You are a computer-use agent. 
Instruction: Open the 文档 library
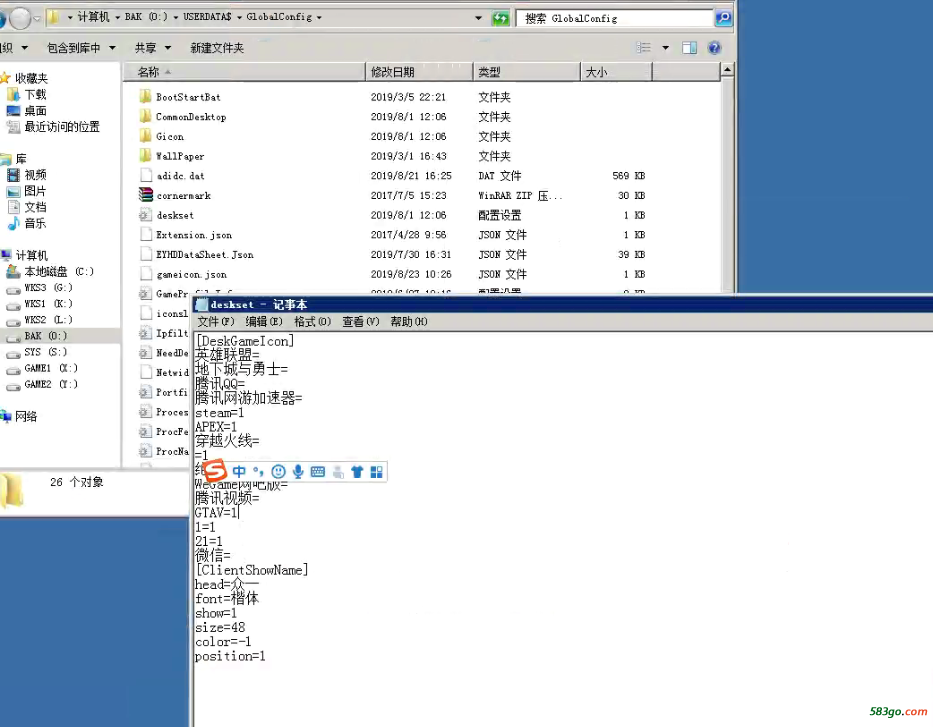[35, 206]
